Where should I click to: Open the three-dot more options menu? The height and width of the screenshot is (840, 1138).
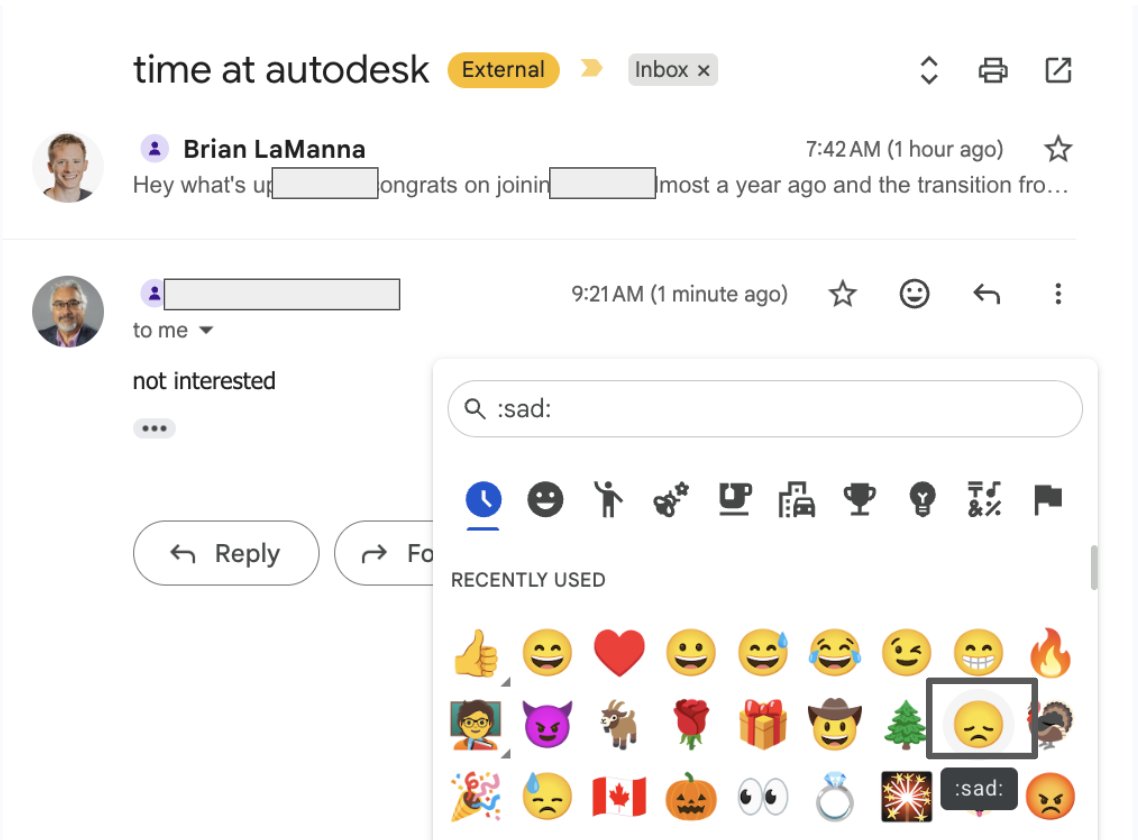1058,294
